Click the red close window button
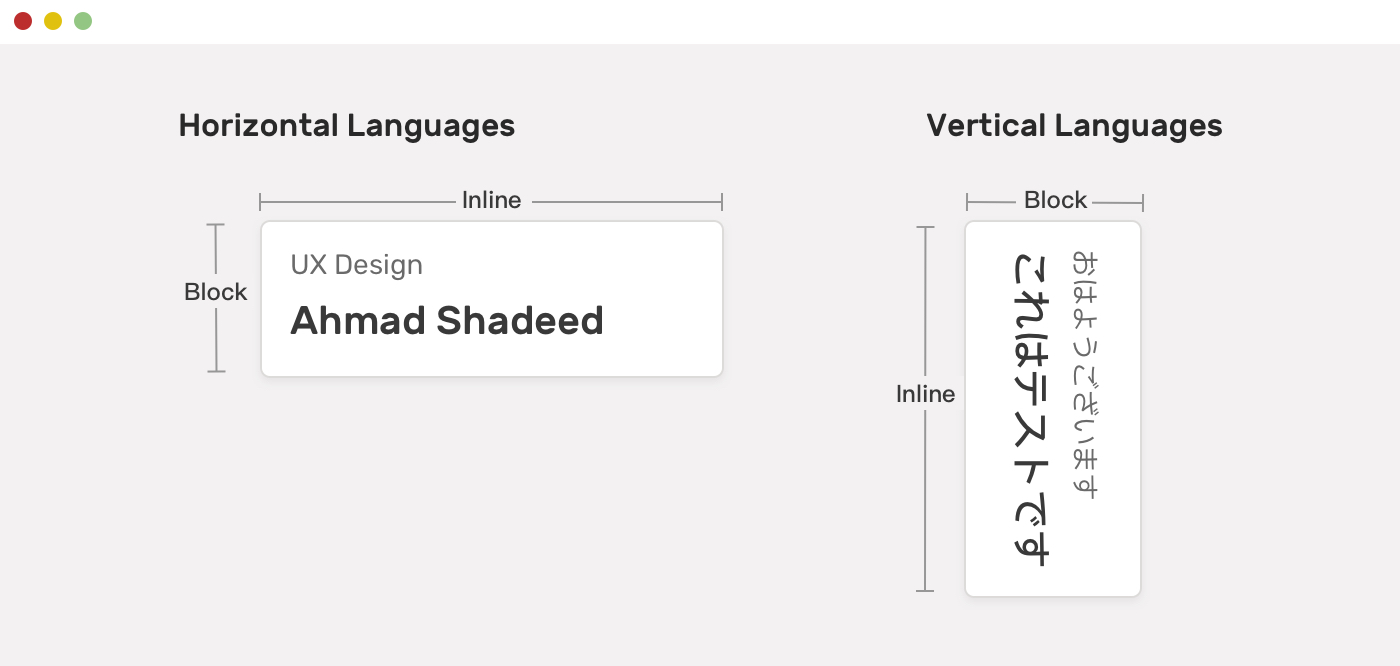This screenshot has width=1400, height=666. (x=23, y=21)
